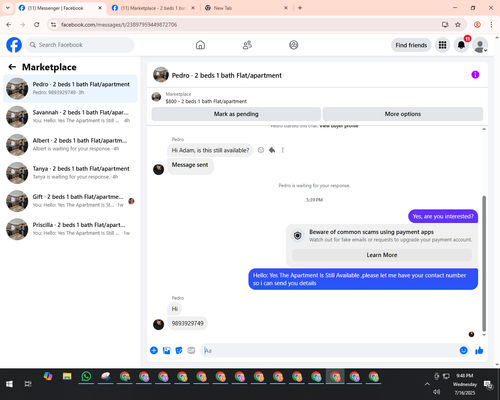
Task: Open the plus icon in message composer
Action: pos(154,350)
